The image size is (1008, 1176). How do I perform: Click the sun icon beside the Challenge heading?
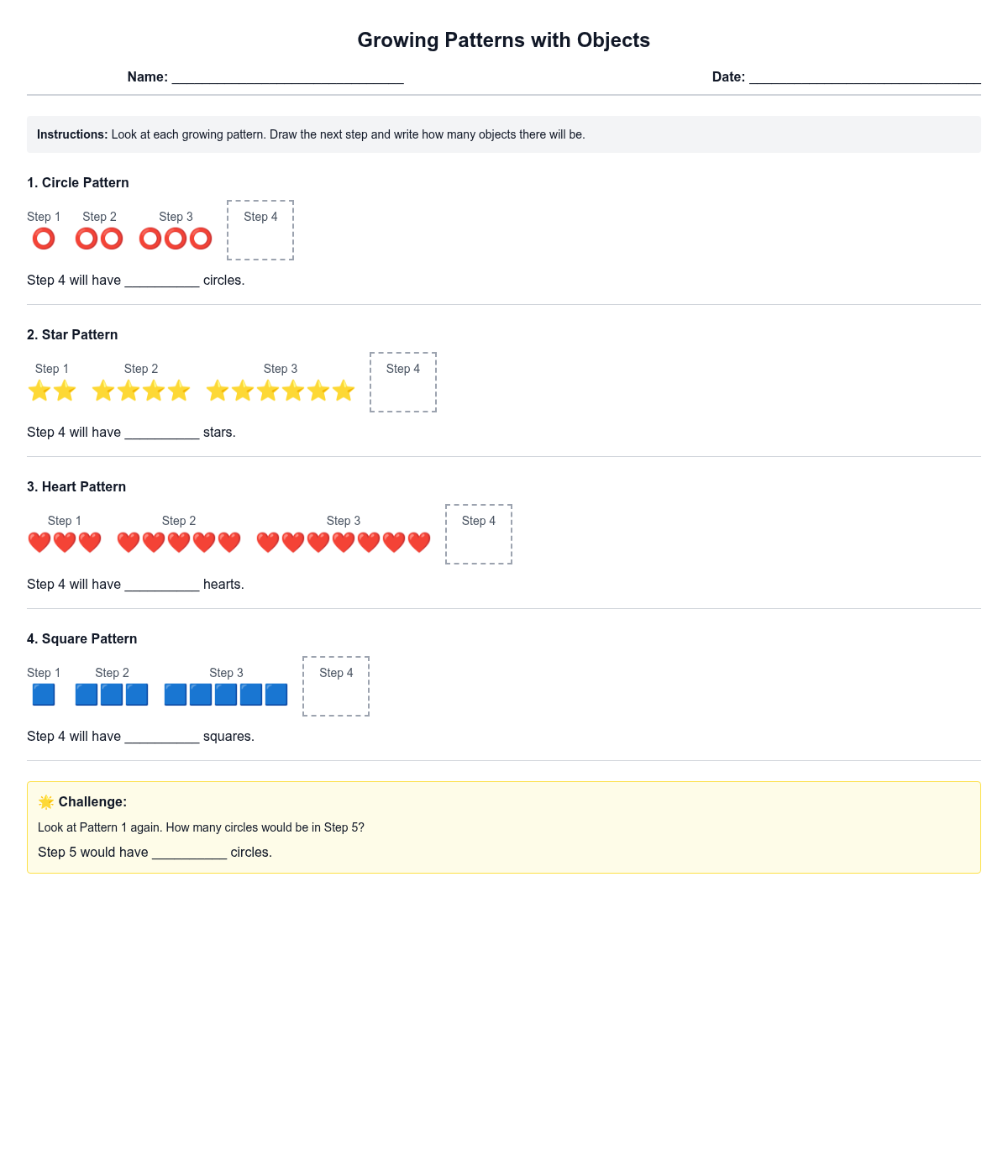point(46,802)
